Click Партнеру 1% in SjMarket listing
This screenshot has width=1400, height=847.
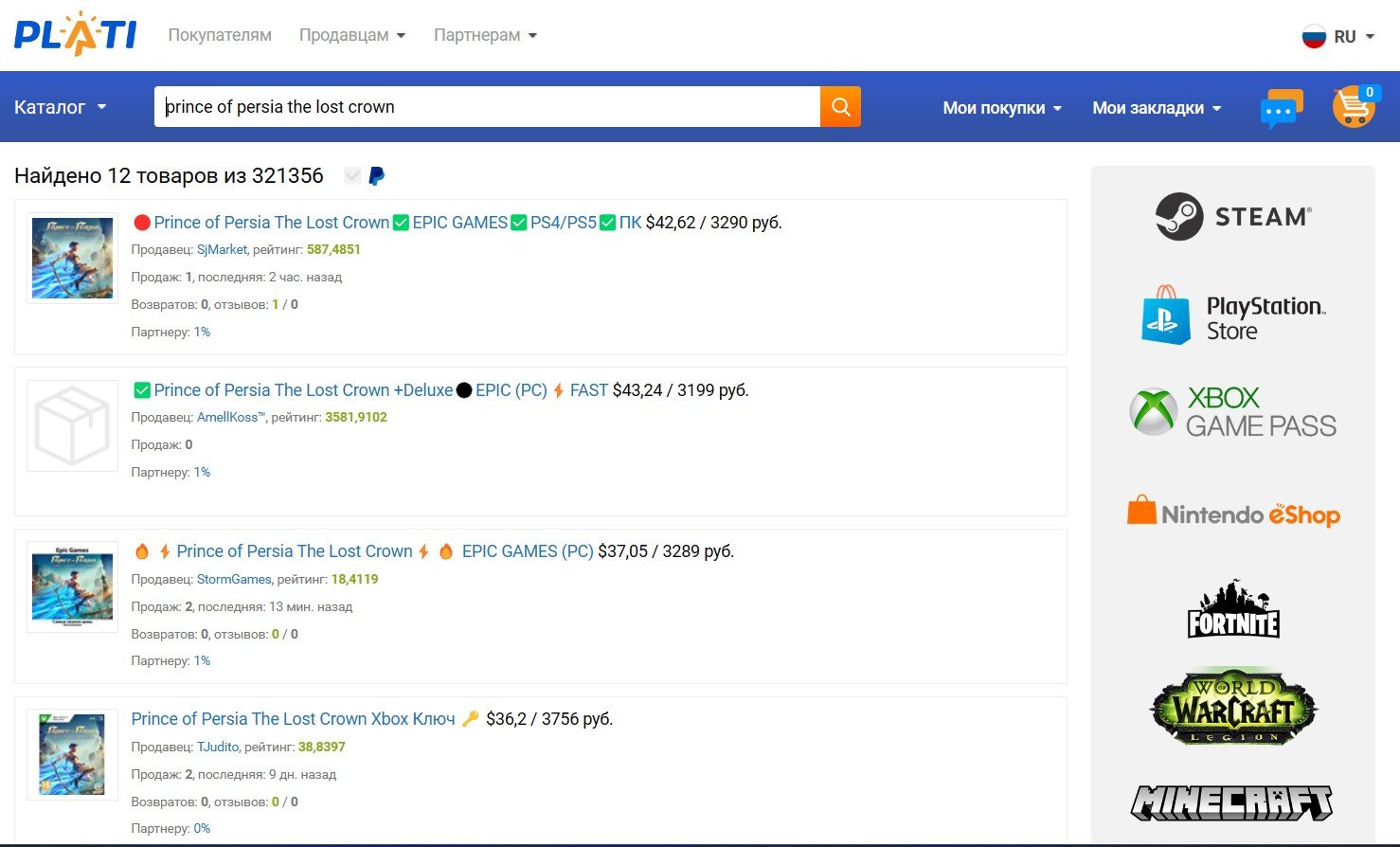171,333
